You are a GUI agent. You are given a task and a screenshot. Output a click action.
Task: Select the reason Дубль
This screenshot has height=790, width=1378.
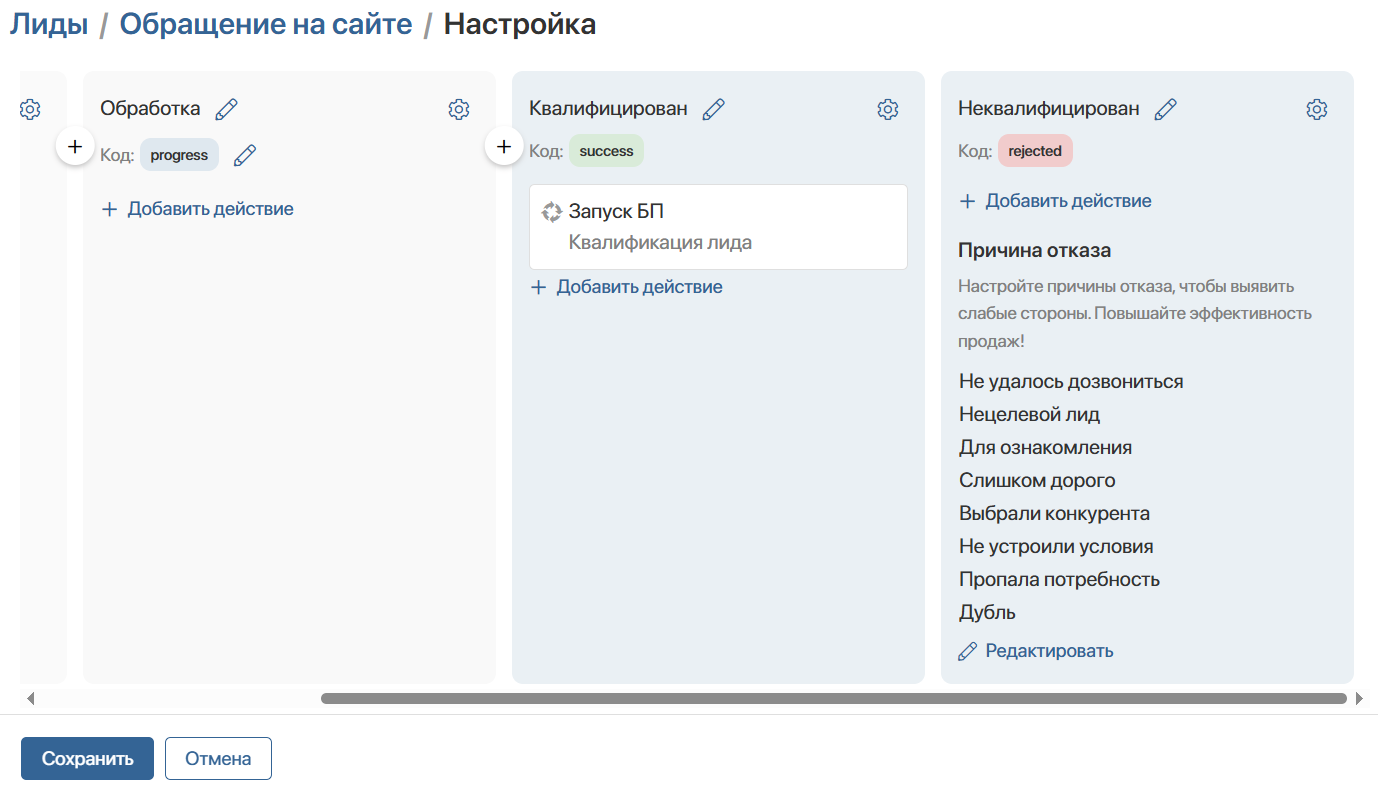click(x=987, y=612)
